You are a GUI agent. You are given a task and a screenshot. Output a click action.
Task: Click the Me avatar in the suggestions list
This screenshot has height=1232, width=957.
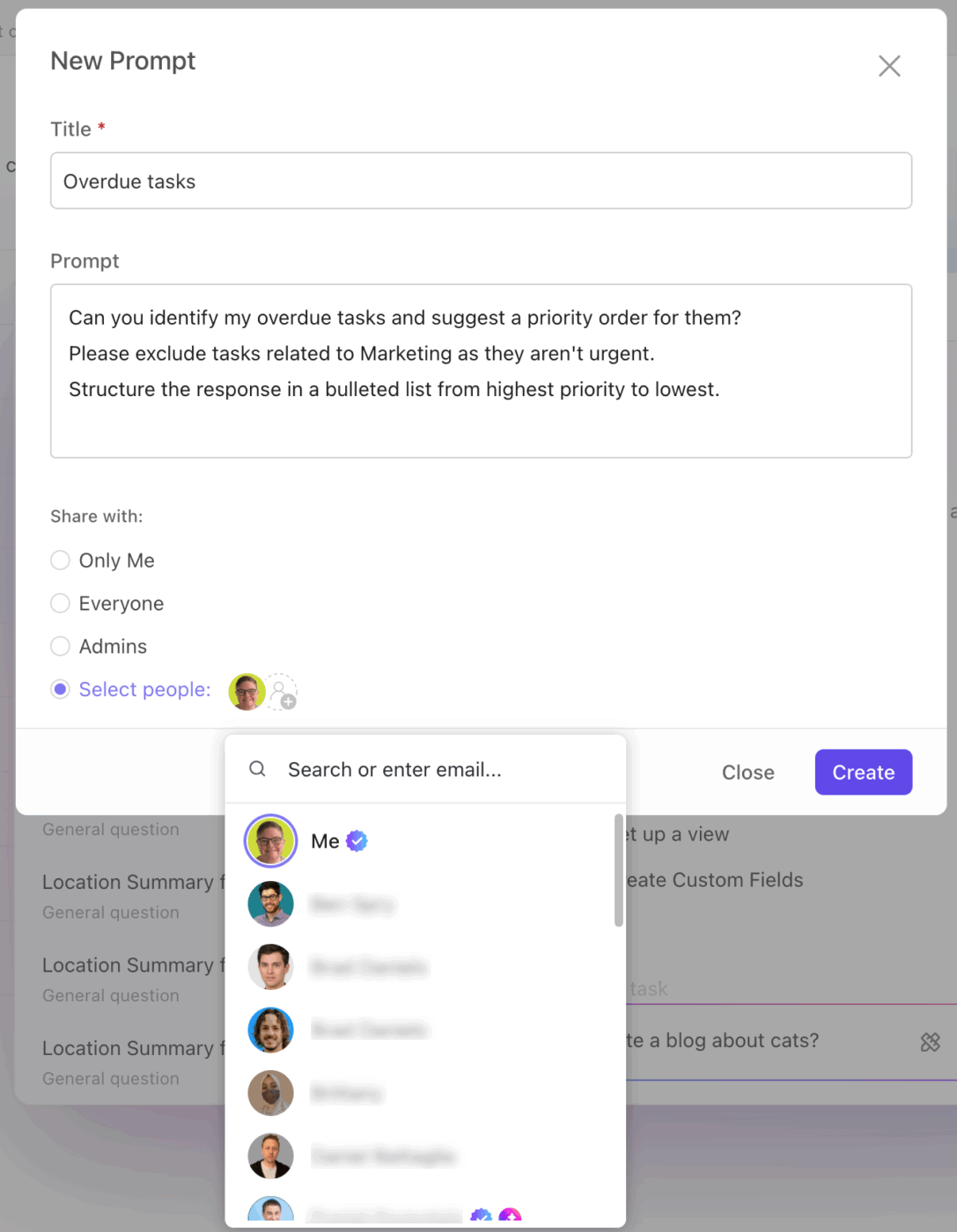tap(270, 840)
